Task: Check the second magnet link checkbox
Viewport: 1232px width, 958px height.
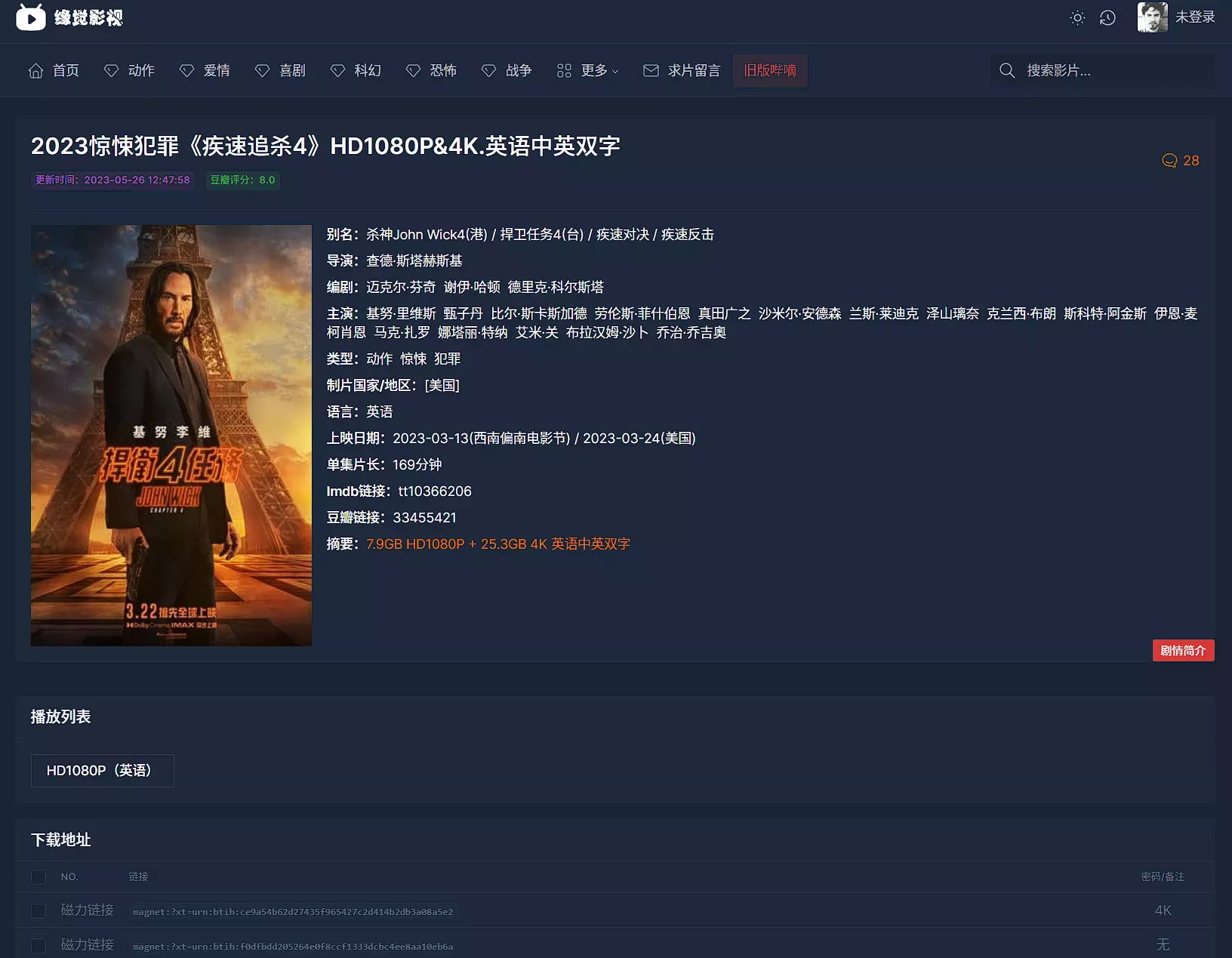Action: click(38, 945)
